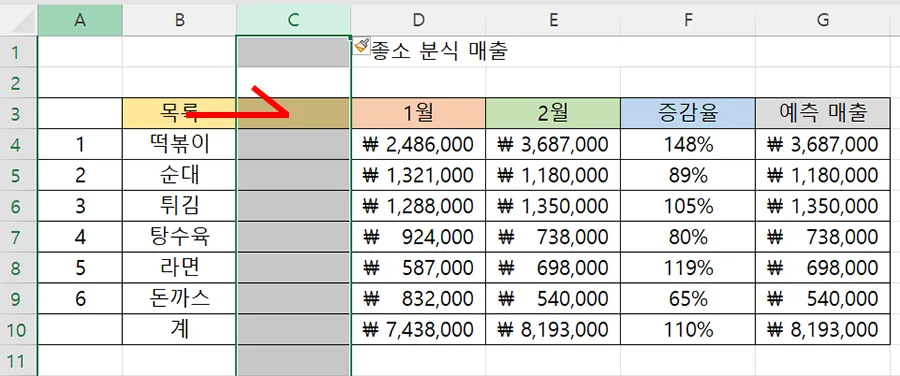Click the 65% cell
This screenshot has height=376, width=900.
pyautogui.click(x=688, y=299)
